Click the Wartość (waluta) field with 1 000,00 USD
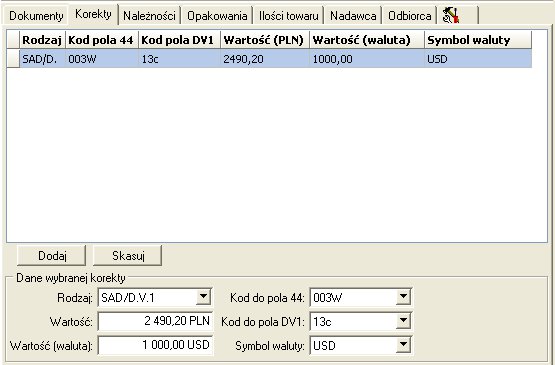The width and height of the screenshot is (555, 365). [x=155, y=345]
